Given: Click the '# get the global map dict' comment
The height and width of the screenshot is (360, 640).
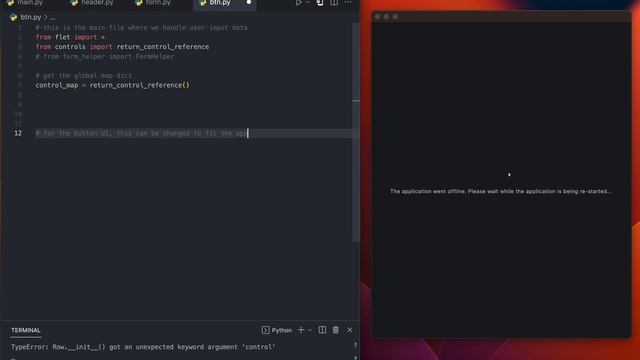Looking at the screenshot, I should pos(84,76).
